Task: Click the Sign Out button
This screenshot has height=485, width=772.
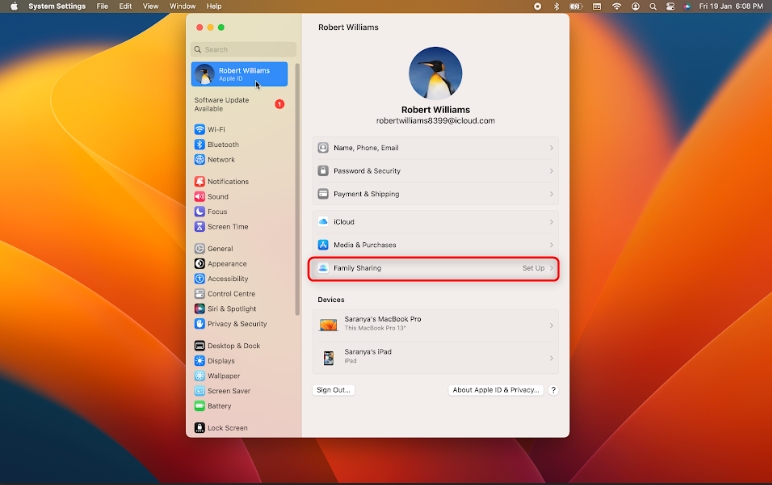Action: coord(333,390)
